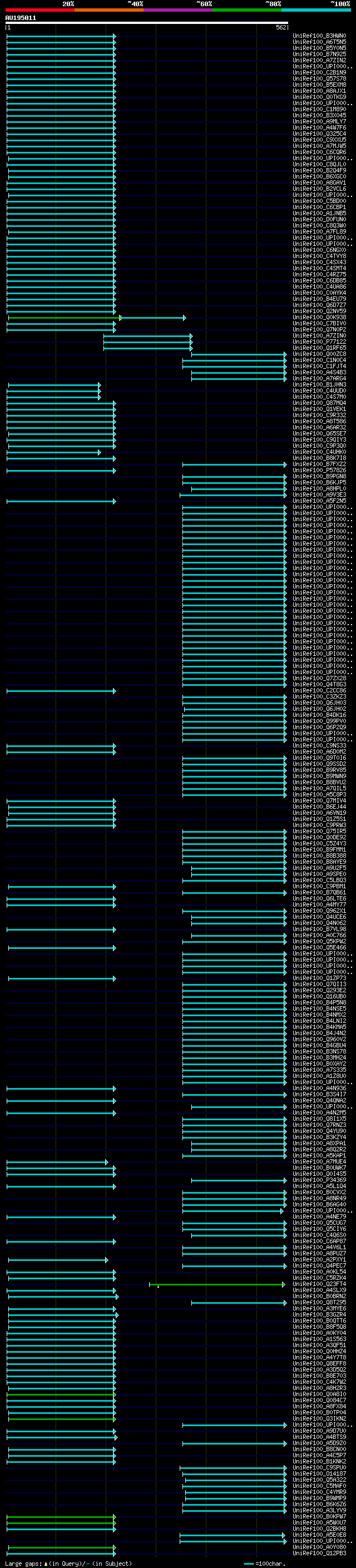This screenshot has width=356, height=1568.
Task: Open hit UniRef100_A6T5N5
Action: (x=319, y=42)
